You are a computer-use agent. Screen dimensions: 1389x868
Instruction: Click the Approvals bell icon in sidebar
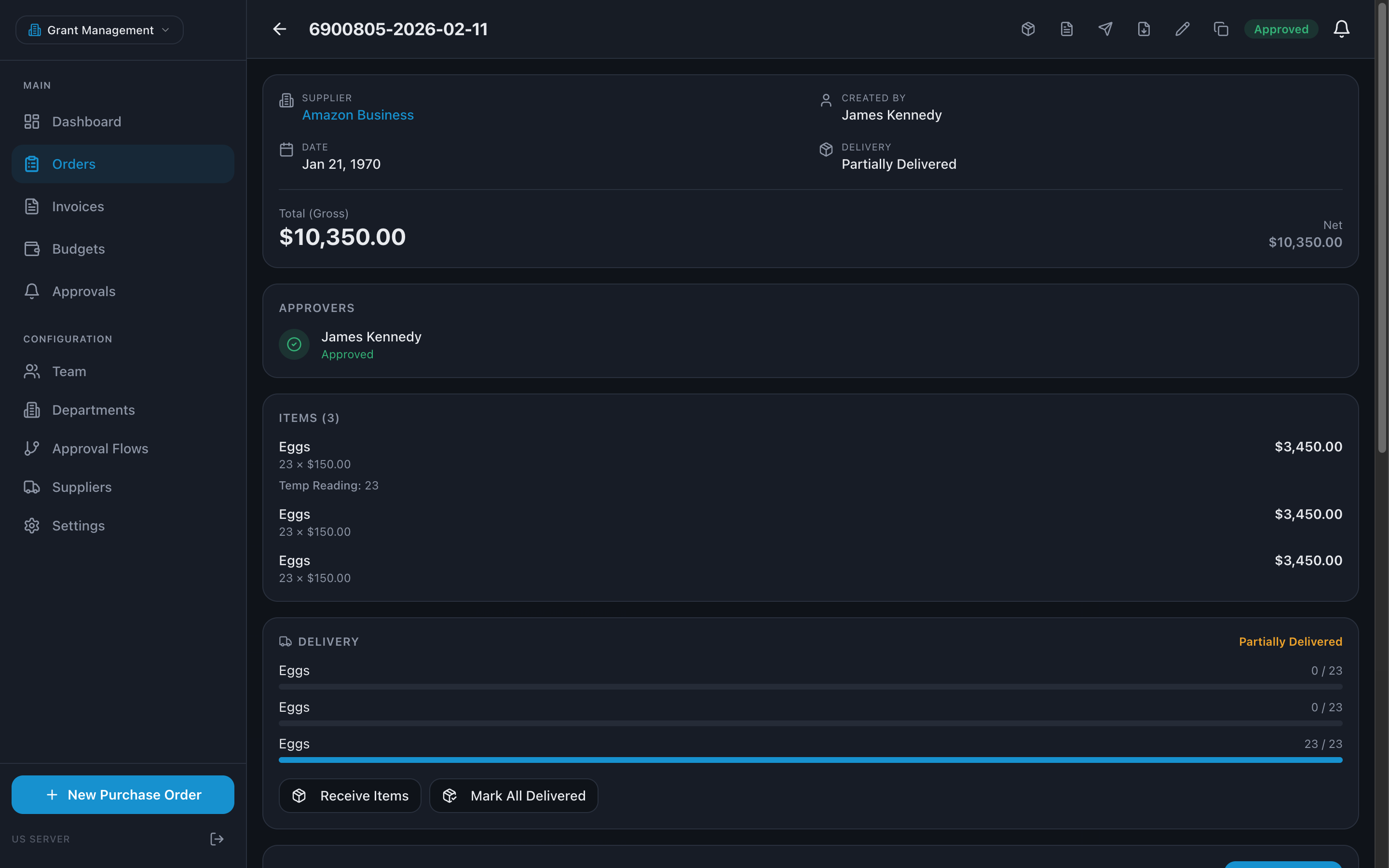(x=31, y=291)
